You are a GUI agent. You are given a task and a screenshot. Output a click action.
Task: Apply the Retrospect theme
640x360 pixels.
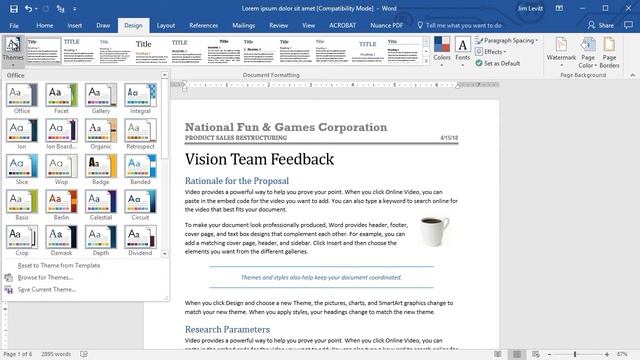point(140,134)
